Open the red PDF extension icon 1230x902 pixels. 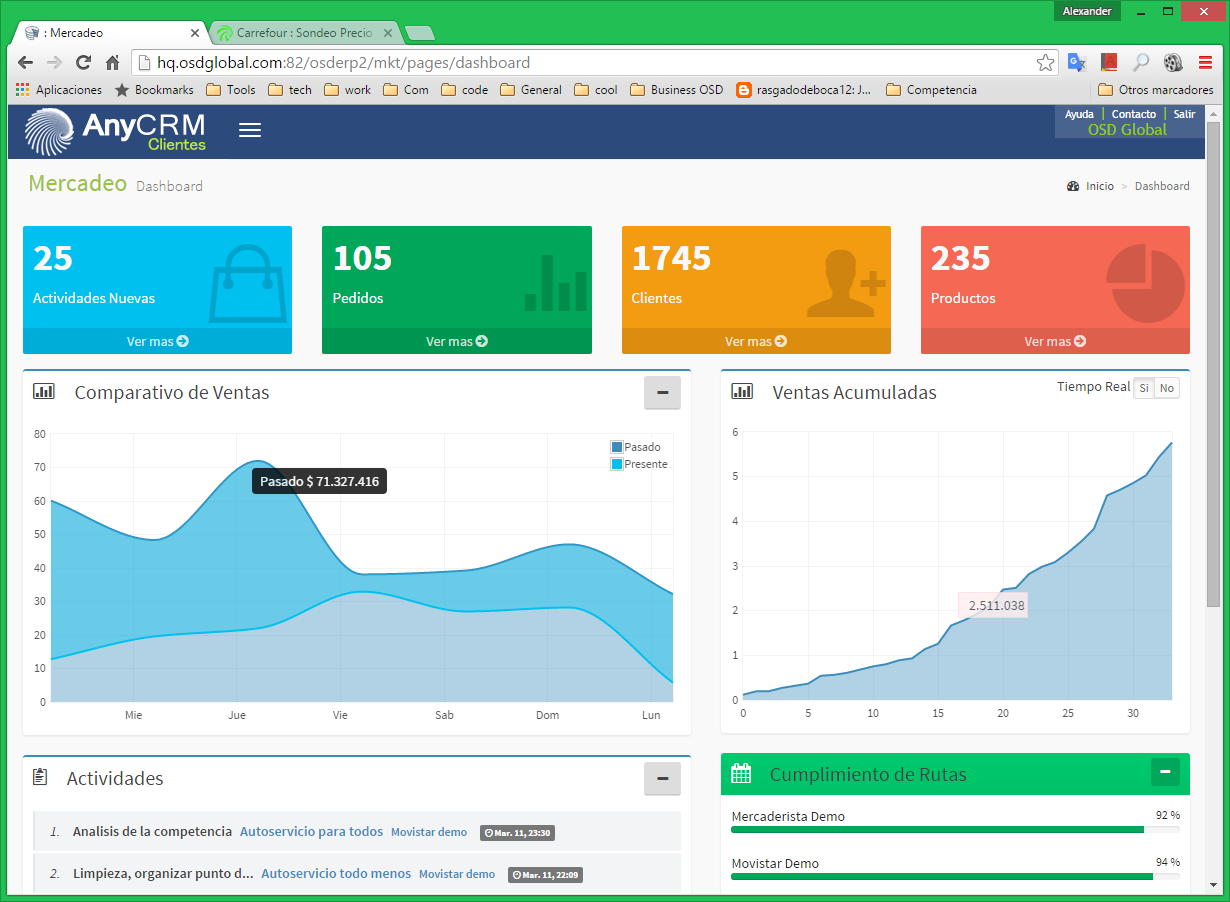tap(1109, 62)
